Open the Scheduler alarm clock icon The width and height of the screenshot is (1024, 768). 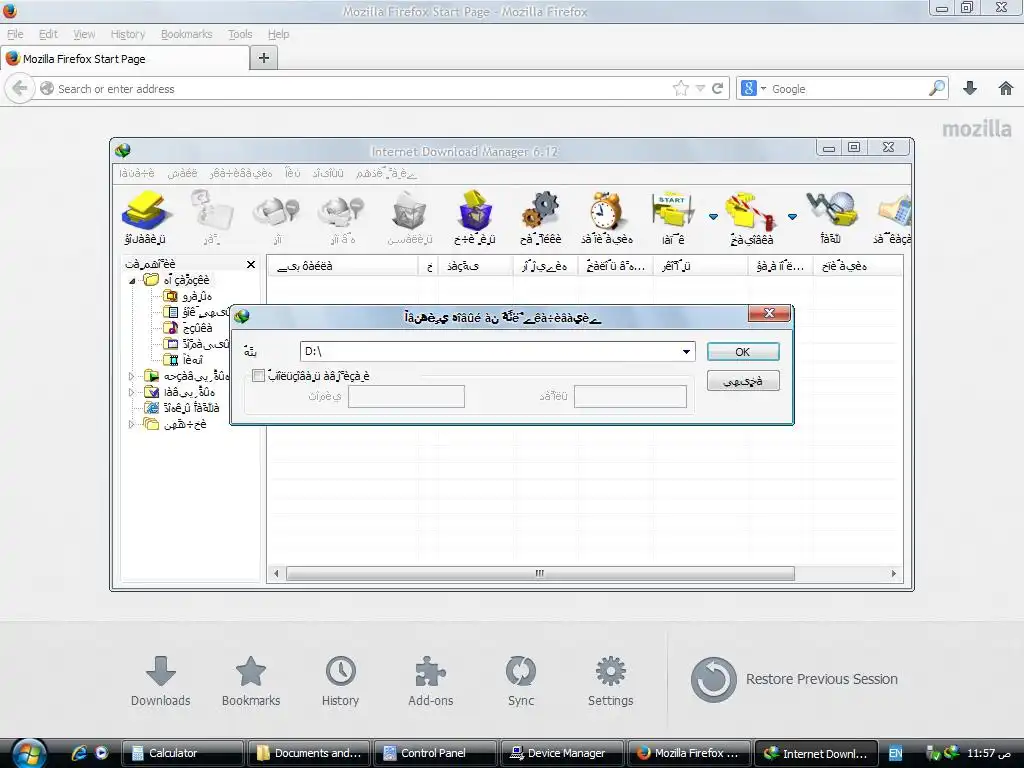click(607, 217)
